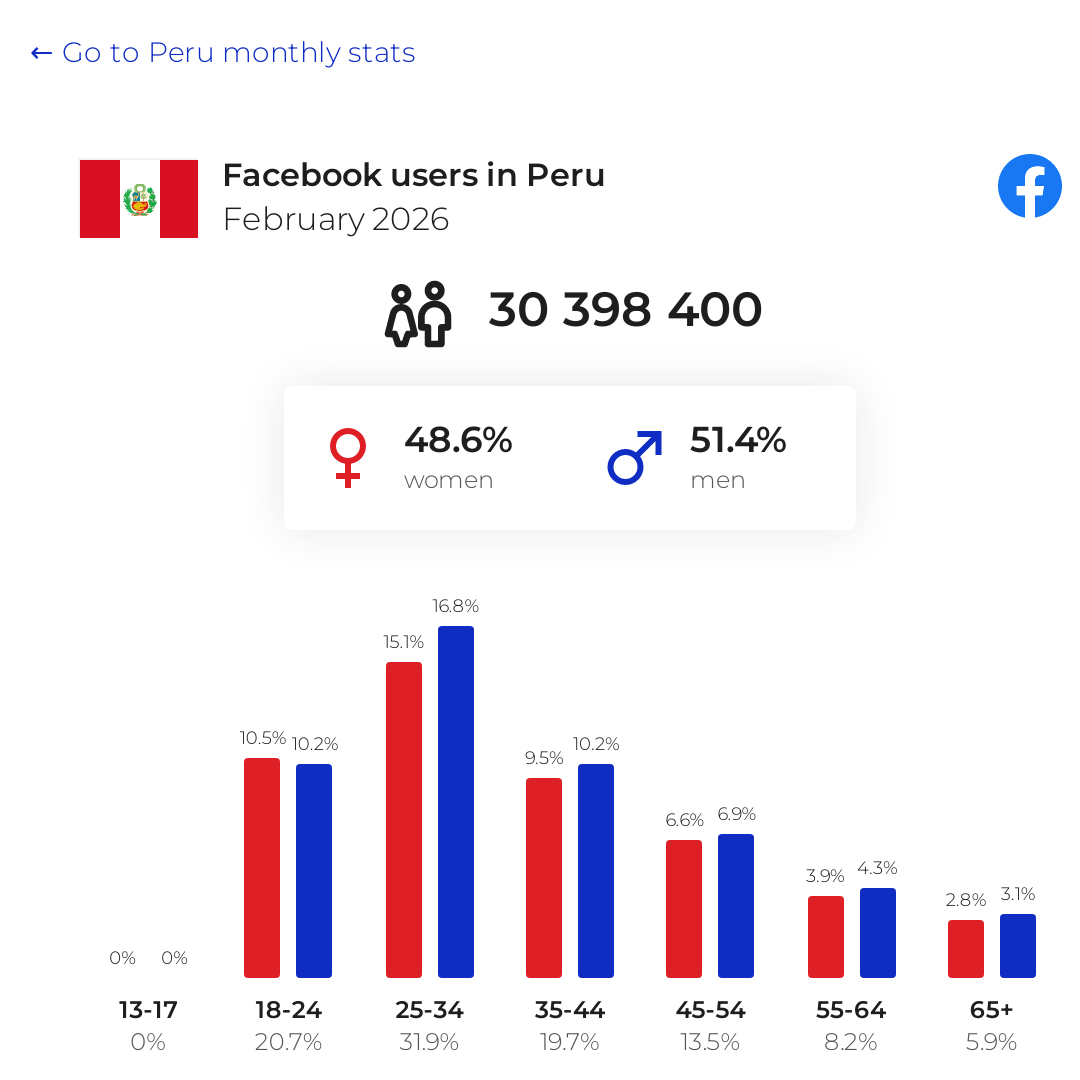The height and width of the screenshot is (1080, 1080).
Task: Click the 13-17 age group label
Action: click(148, 1010)
